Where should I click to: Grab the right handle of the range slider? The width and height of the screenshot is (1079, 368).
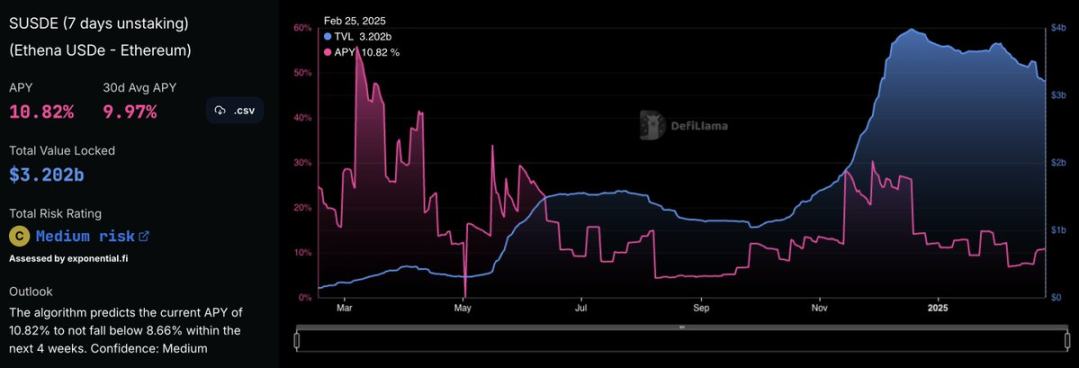[1068, 340]
